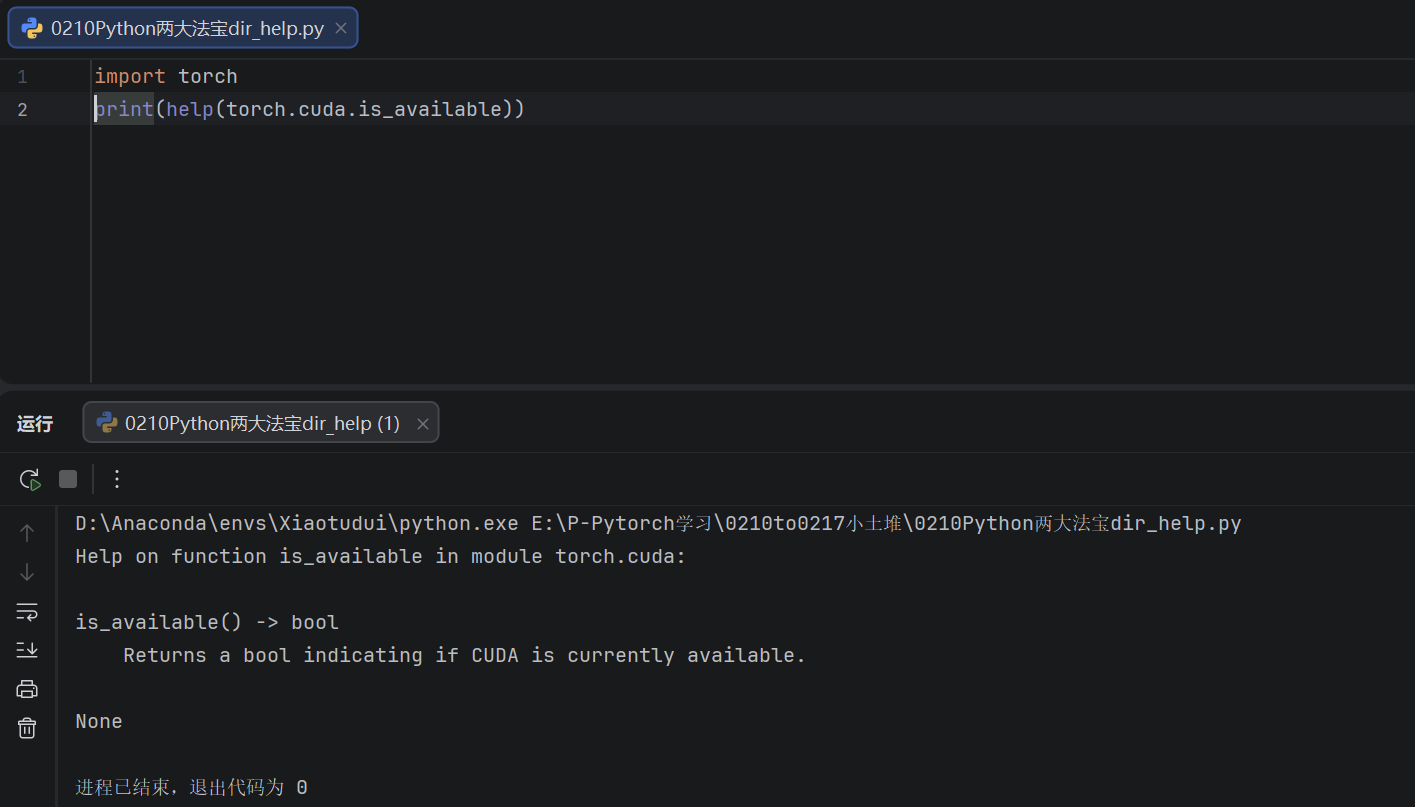Stop the running process
The height and width of the screenshot is (807, 1415).
(x=68, y=479)
